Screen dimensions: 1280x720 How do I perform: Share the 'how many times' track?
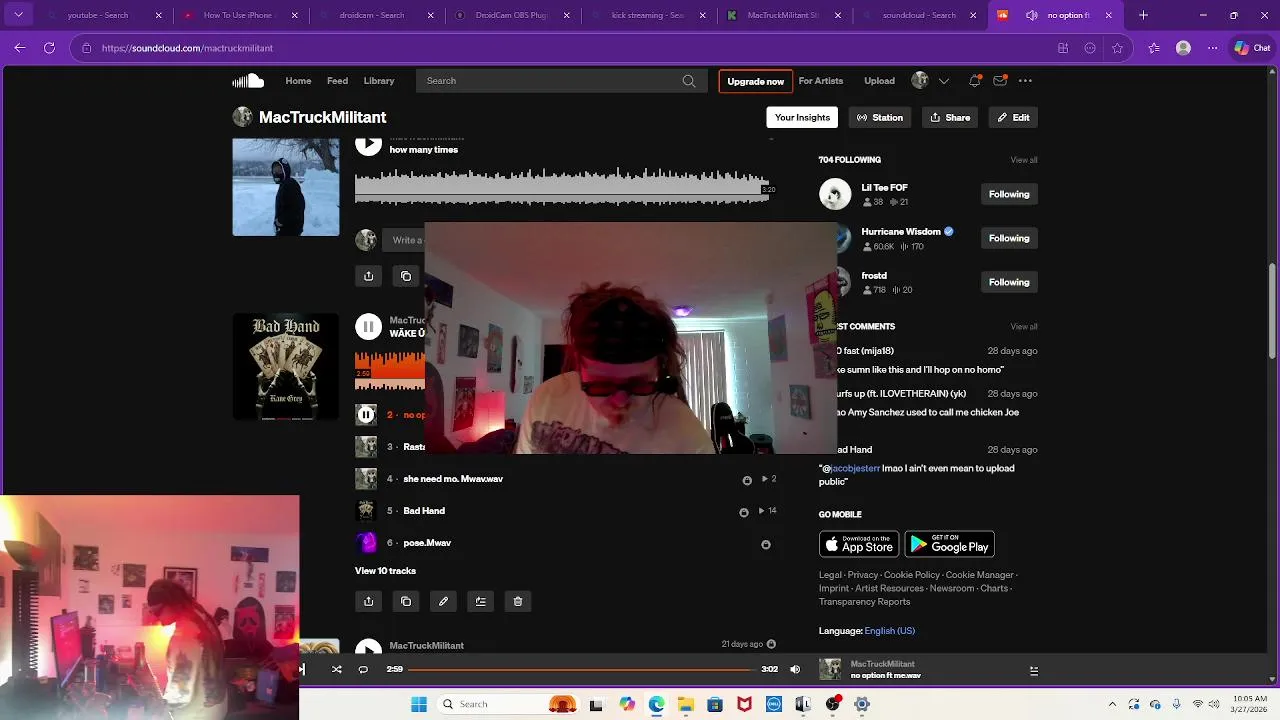(368, 276)
